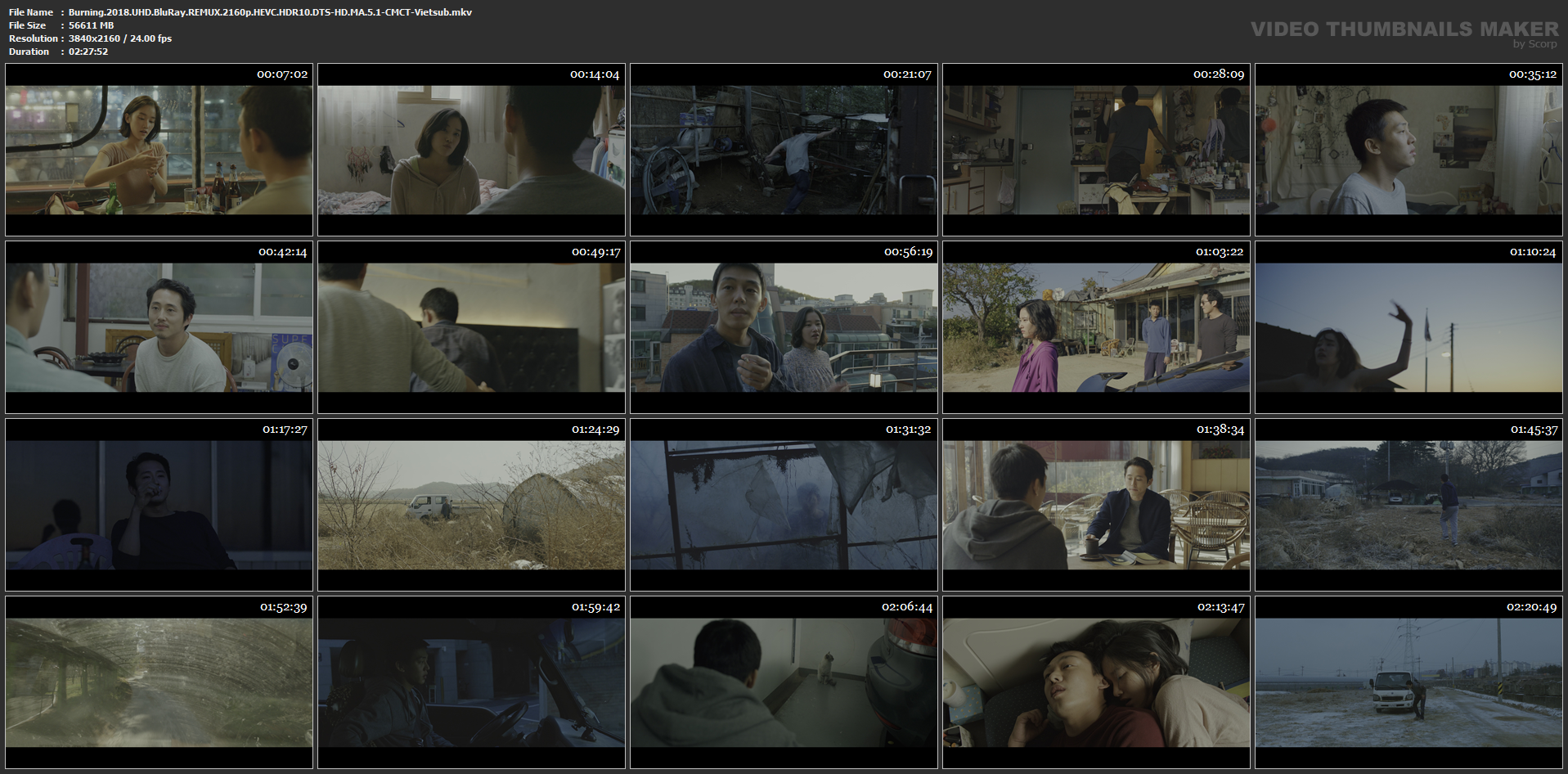Select the thumbnail at 00:14:04

coord(471,150)
